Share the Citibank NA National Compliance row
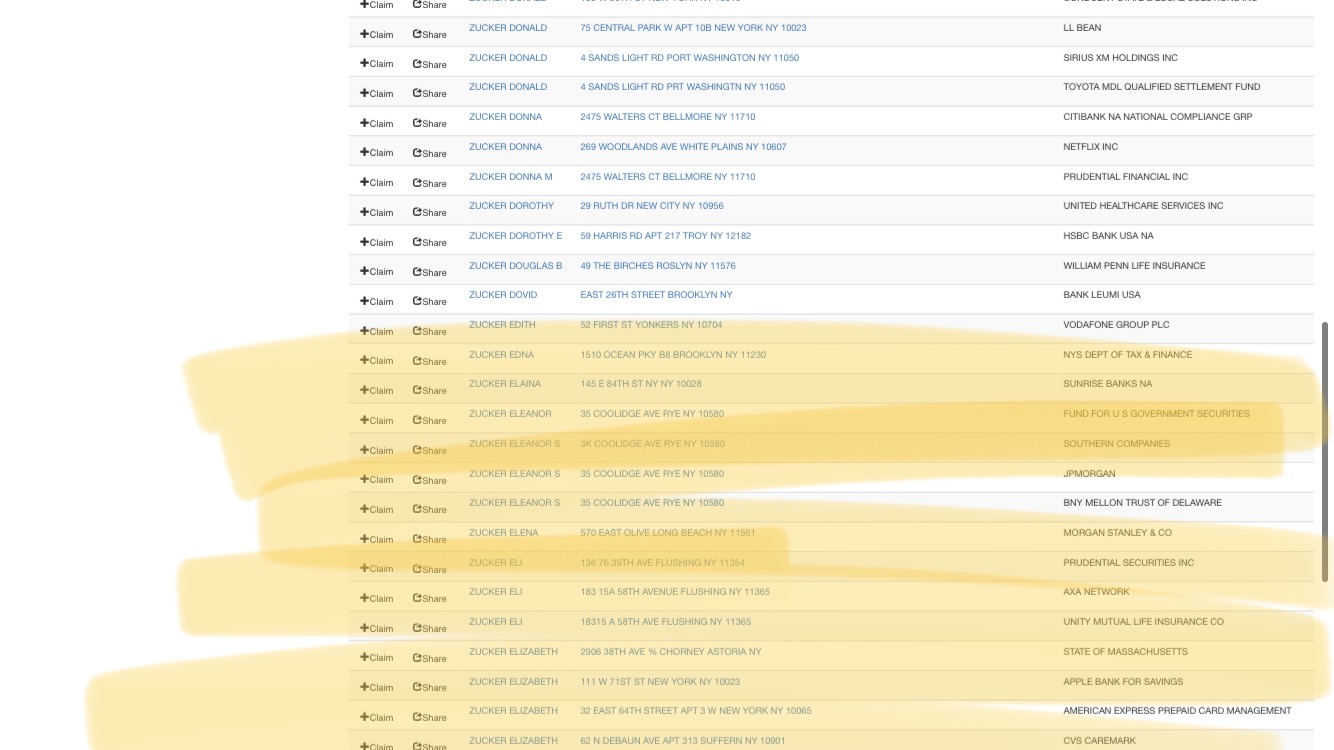Viewport: 1334px width, 750px height. (430, 123)
